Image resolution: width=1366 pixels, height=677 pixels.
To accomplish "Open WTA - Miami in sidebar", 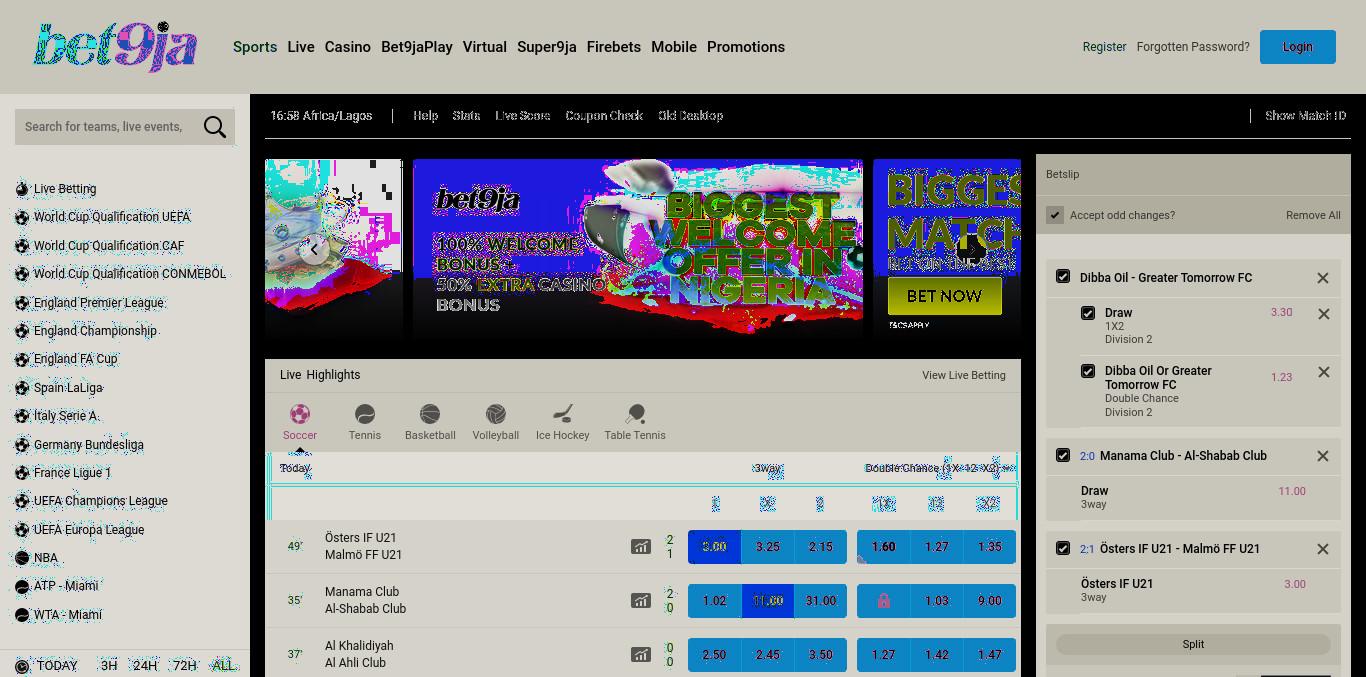I will click(68, 615).
